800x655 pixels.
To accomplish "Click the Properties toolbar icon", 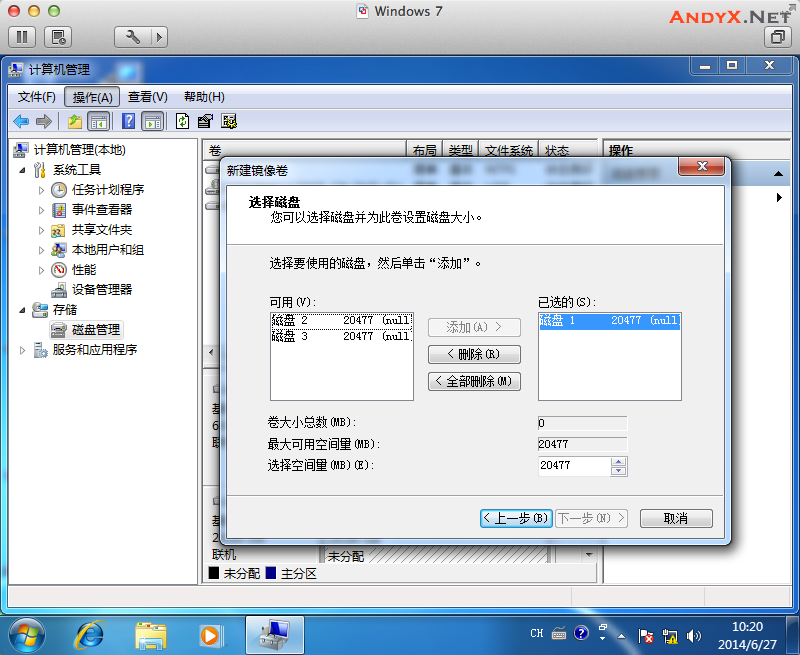I will tap(205, 121).
